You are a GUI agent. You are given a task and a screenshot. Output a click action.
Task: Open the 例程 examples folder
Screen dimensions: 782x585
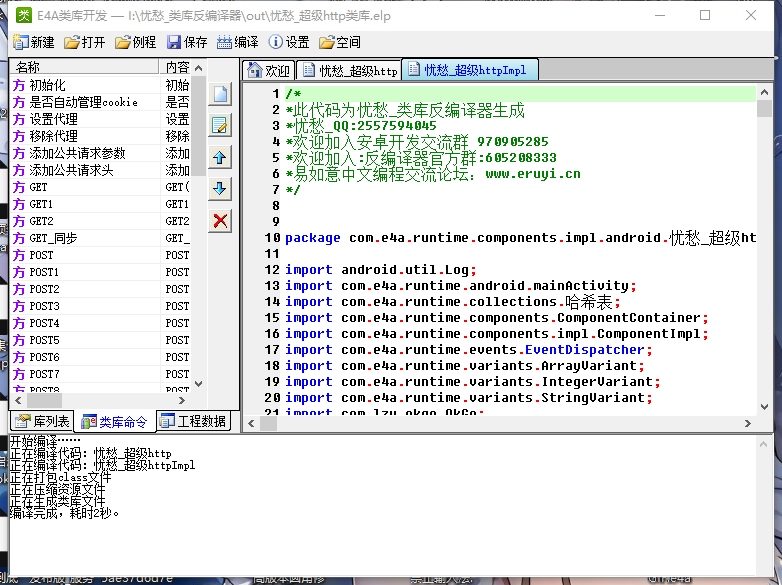pos(135,42)
